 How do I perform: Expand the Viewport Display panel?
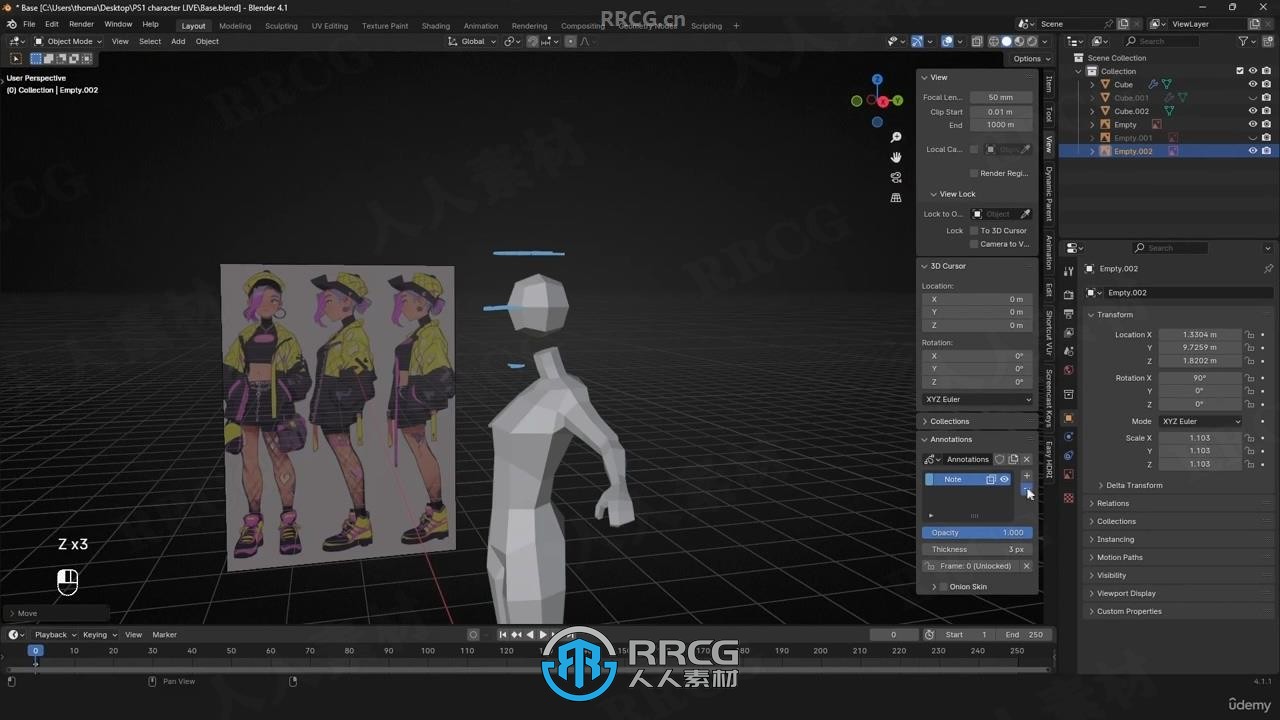[x=1126, y=593]
